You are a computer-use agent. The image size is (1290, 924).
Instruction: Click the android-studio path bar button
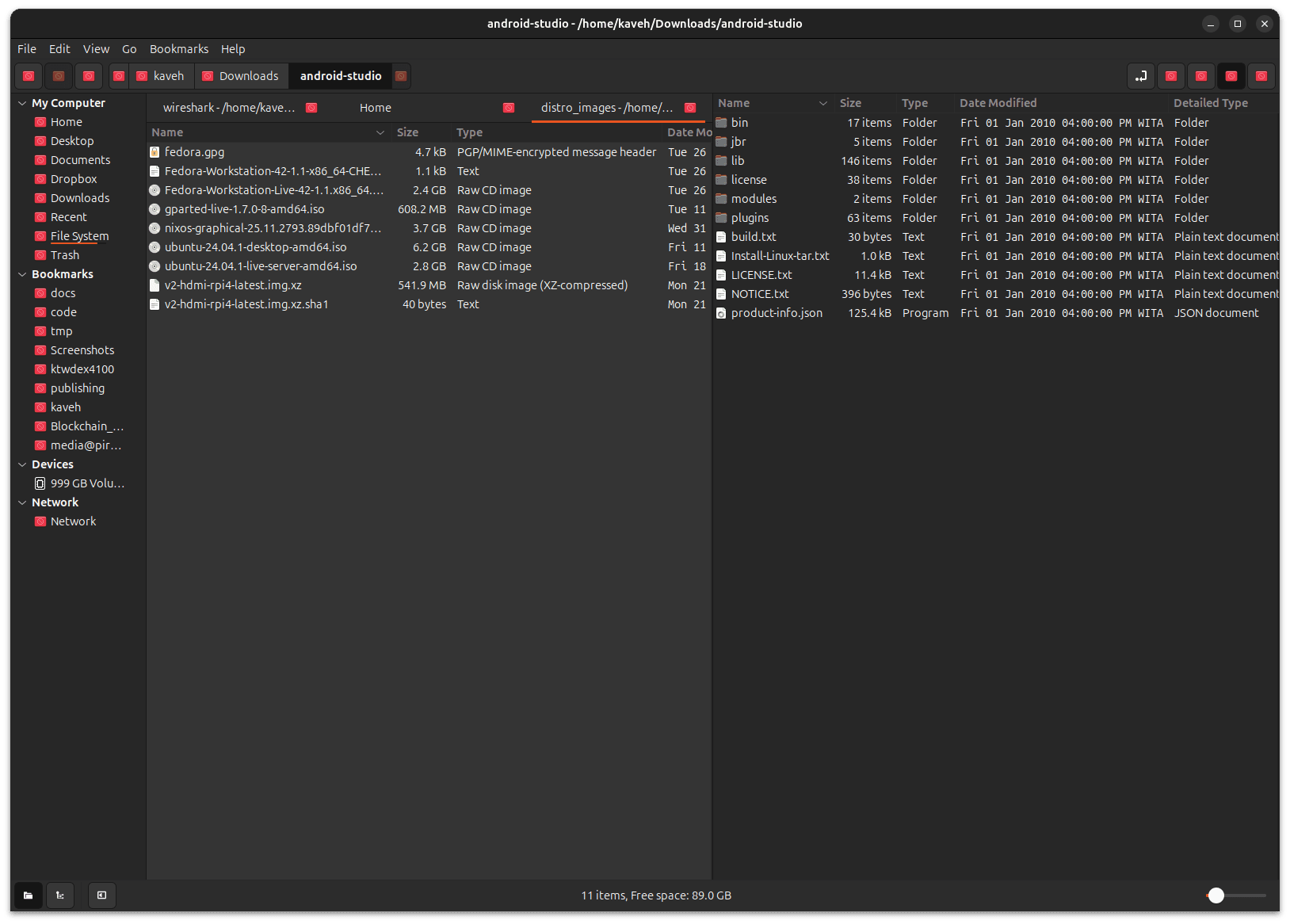341,76
